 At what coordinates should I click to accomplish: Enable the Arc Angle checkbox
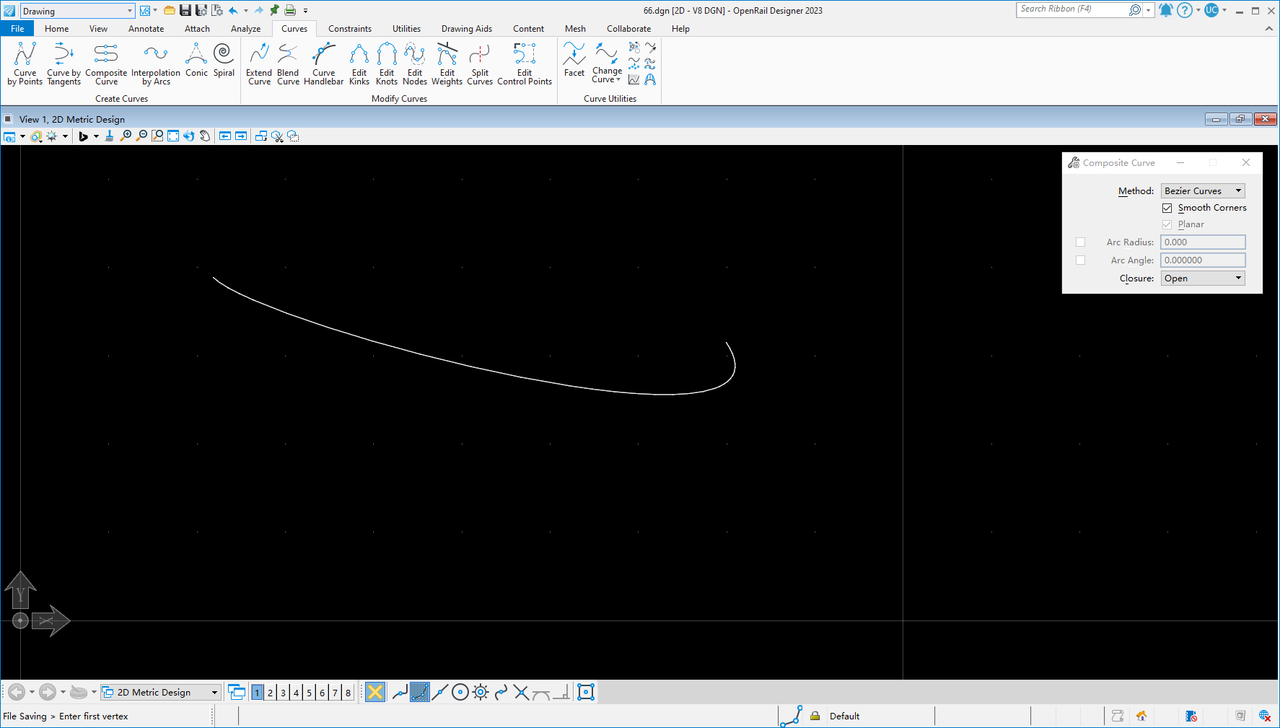[x=1080, y=260]
